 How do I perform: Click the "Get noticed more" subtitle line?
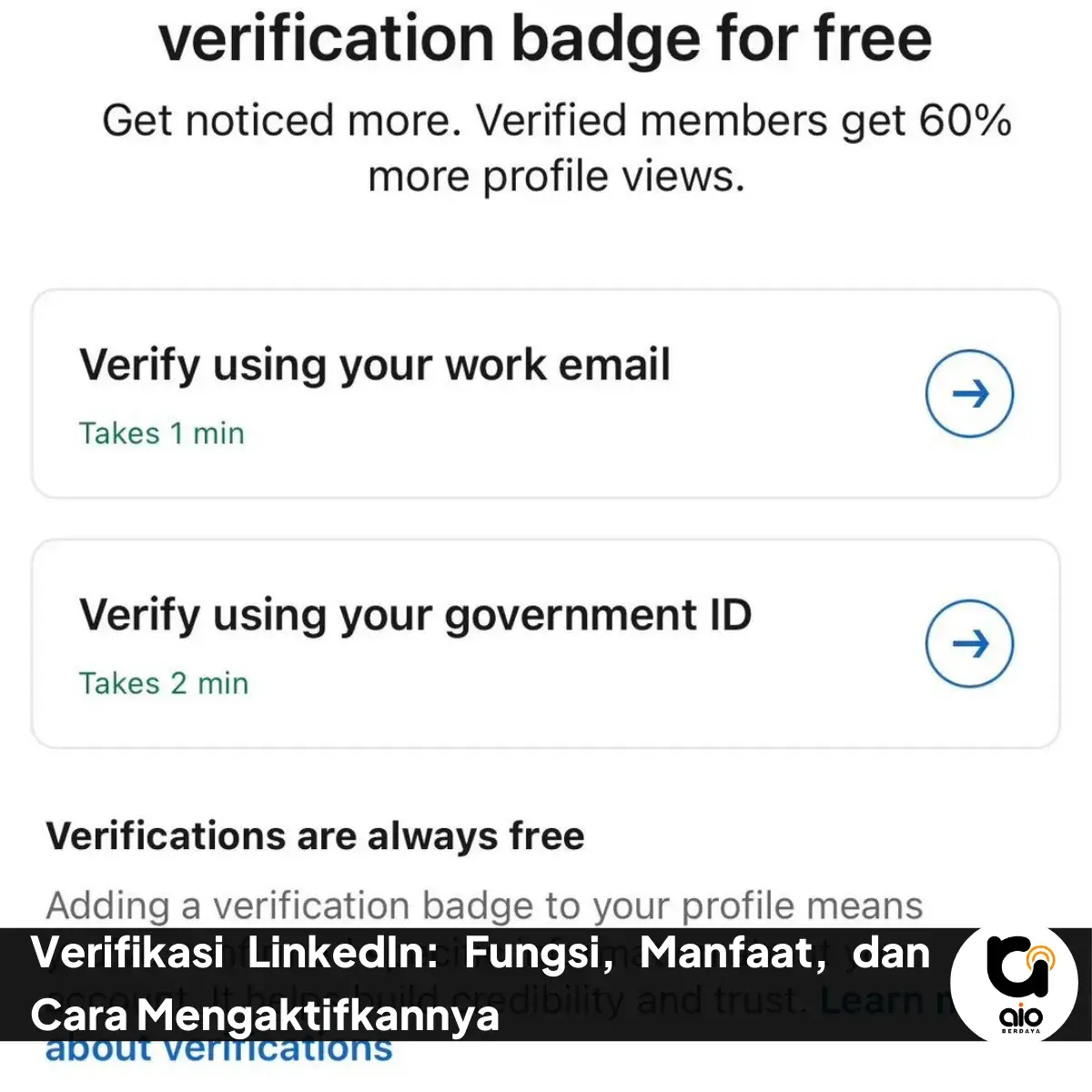pos(280,121)
